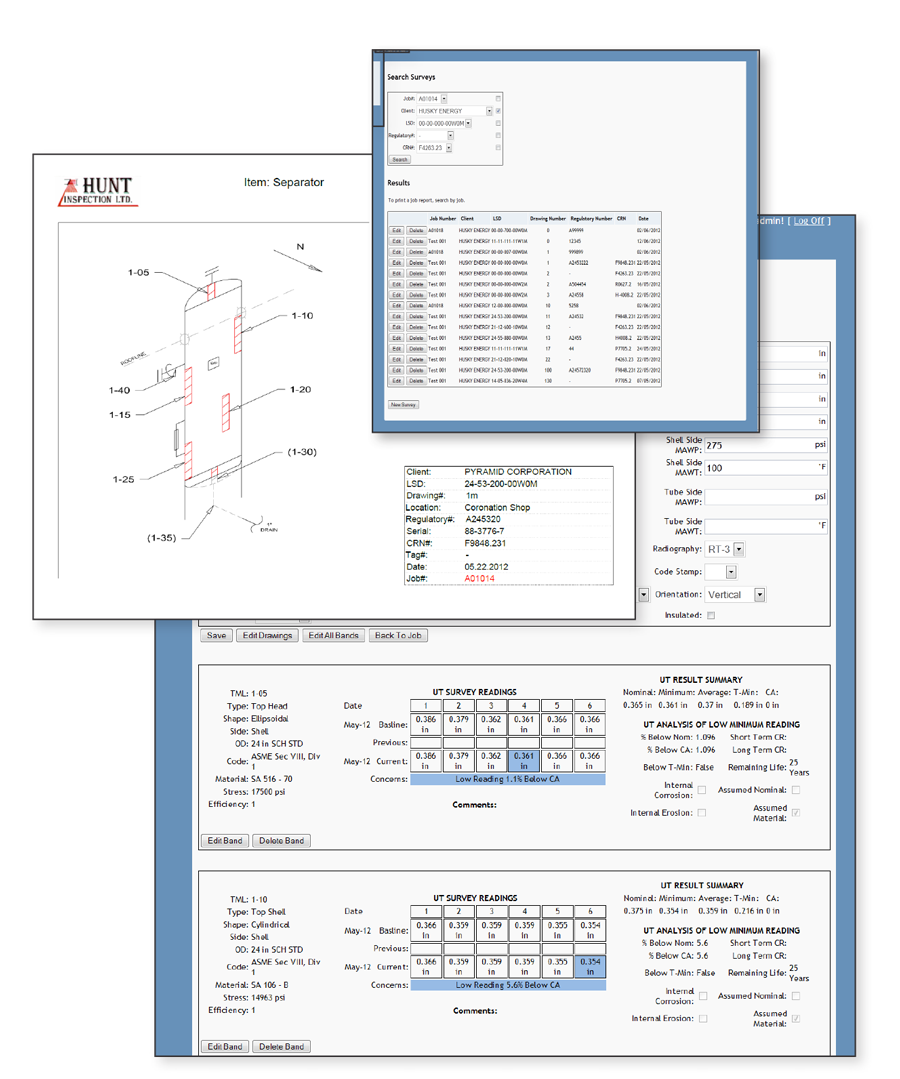Check Internal Corrosion for TML 1-10
The width and height of the screenshot is (900, 1079).
tap(703, 996)
